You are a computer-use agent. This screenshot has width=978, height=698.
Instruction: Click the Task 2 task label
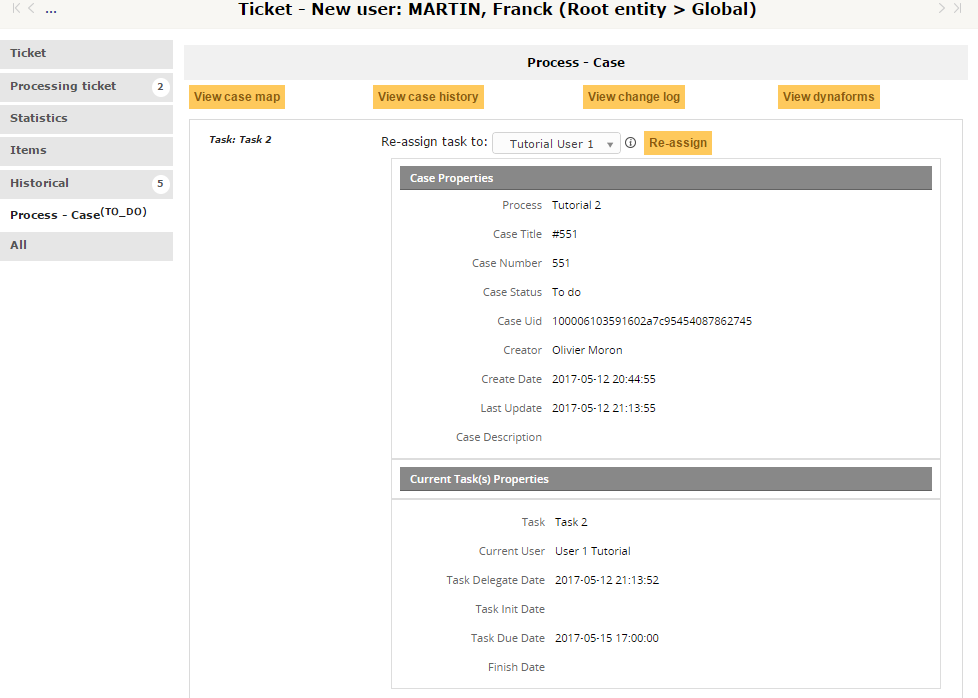pos(240,140)
